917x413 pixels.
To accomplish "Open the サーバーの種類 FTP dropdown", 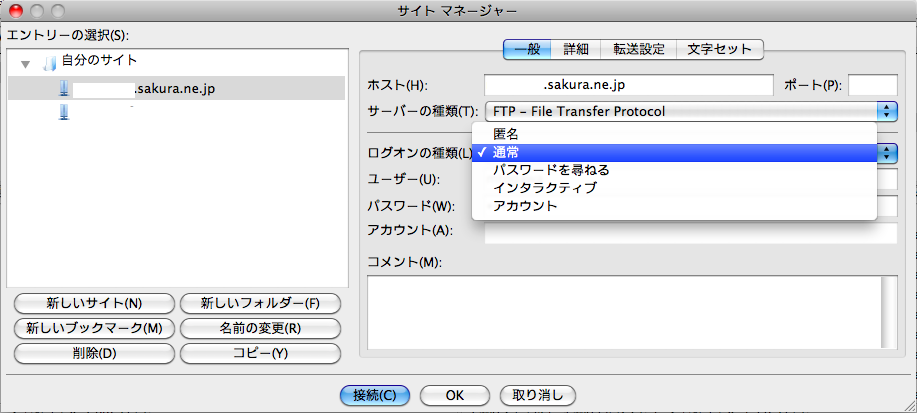I will (x=690, y=111).
